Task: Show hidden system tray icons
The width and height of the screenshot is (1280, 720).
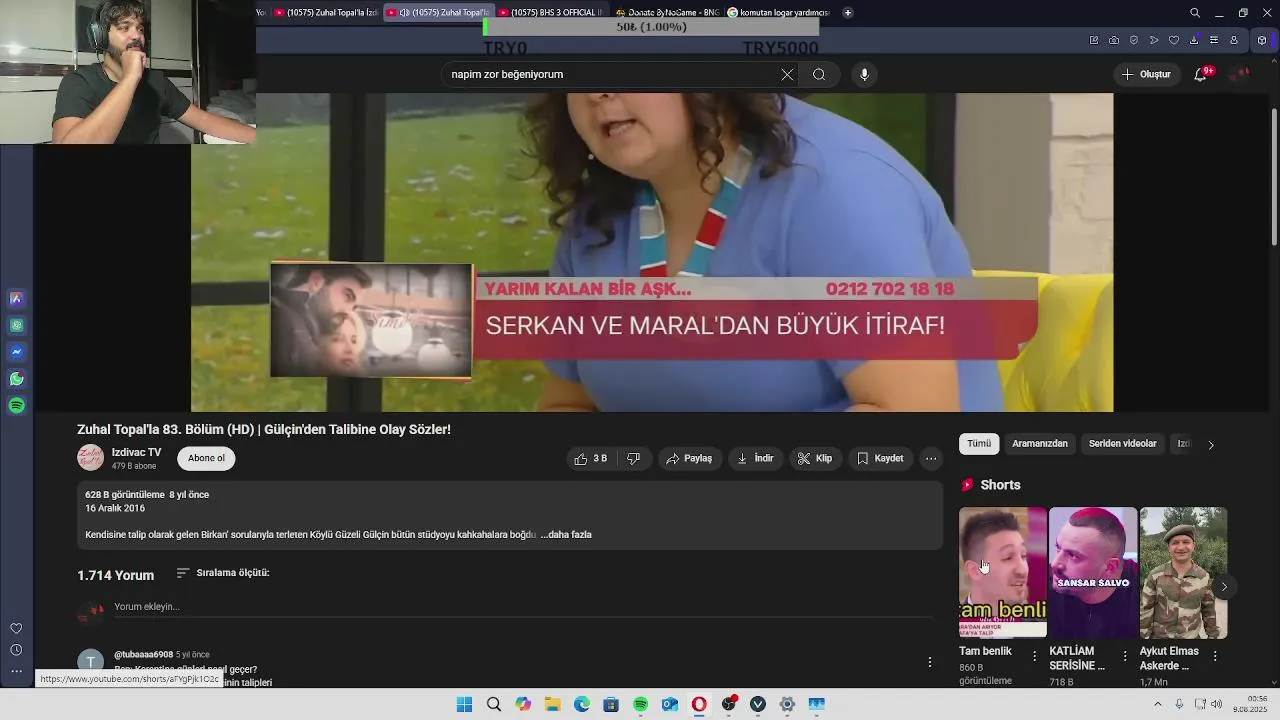Action: [x=1158, y=705]
